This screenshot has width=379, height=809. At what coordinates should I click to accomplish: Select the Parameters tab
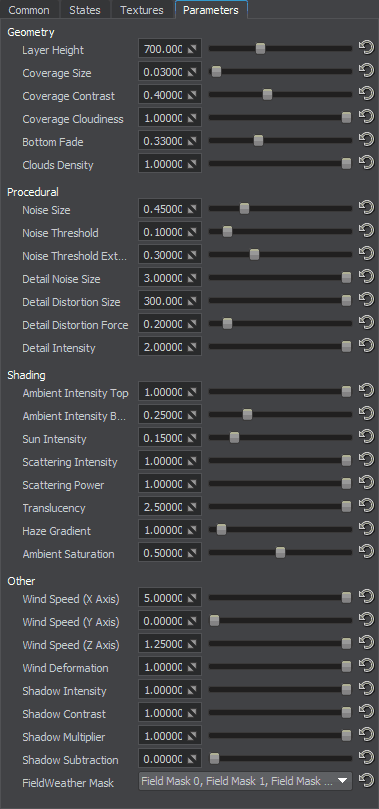(211, 10)
